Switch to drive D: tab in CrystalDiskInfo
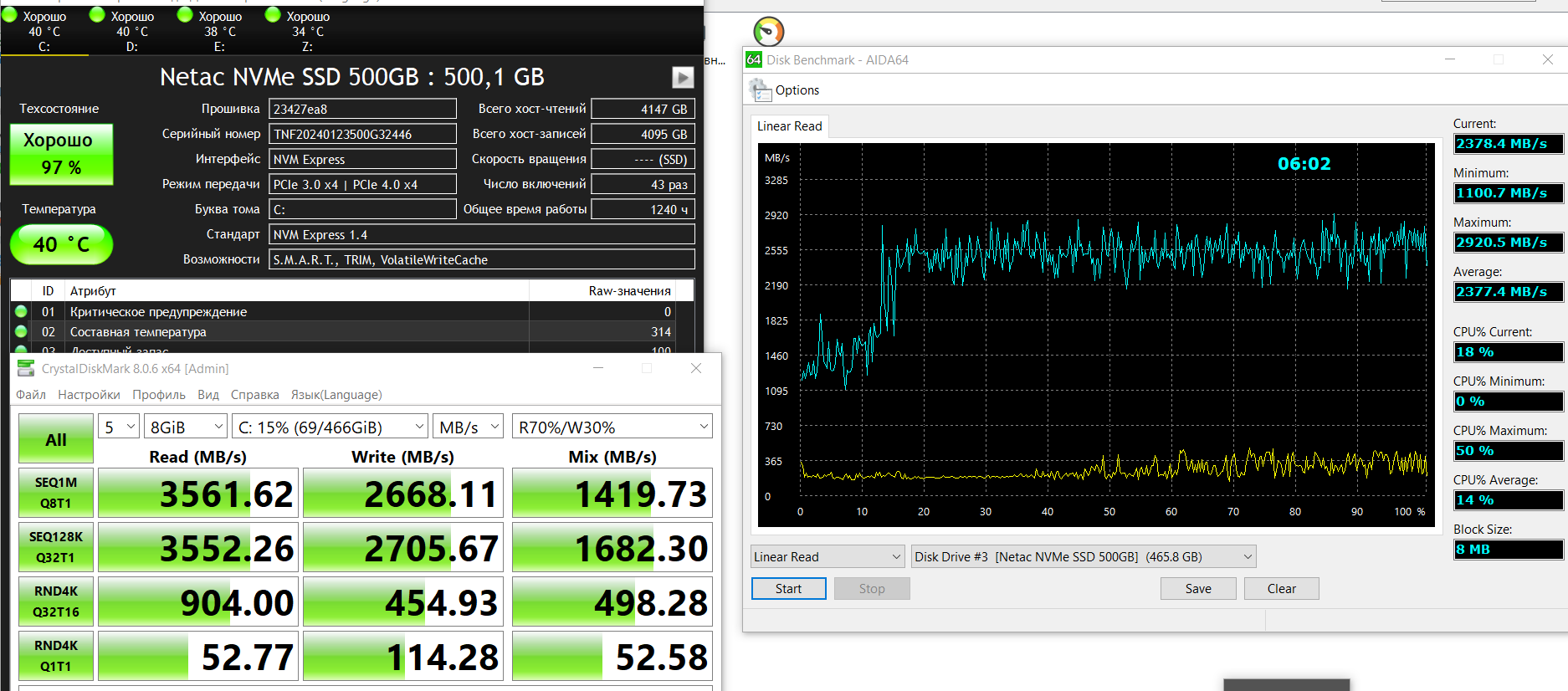Screen dimensions: 1568x691 point(132,31)
